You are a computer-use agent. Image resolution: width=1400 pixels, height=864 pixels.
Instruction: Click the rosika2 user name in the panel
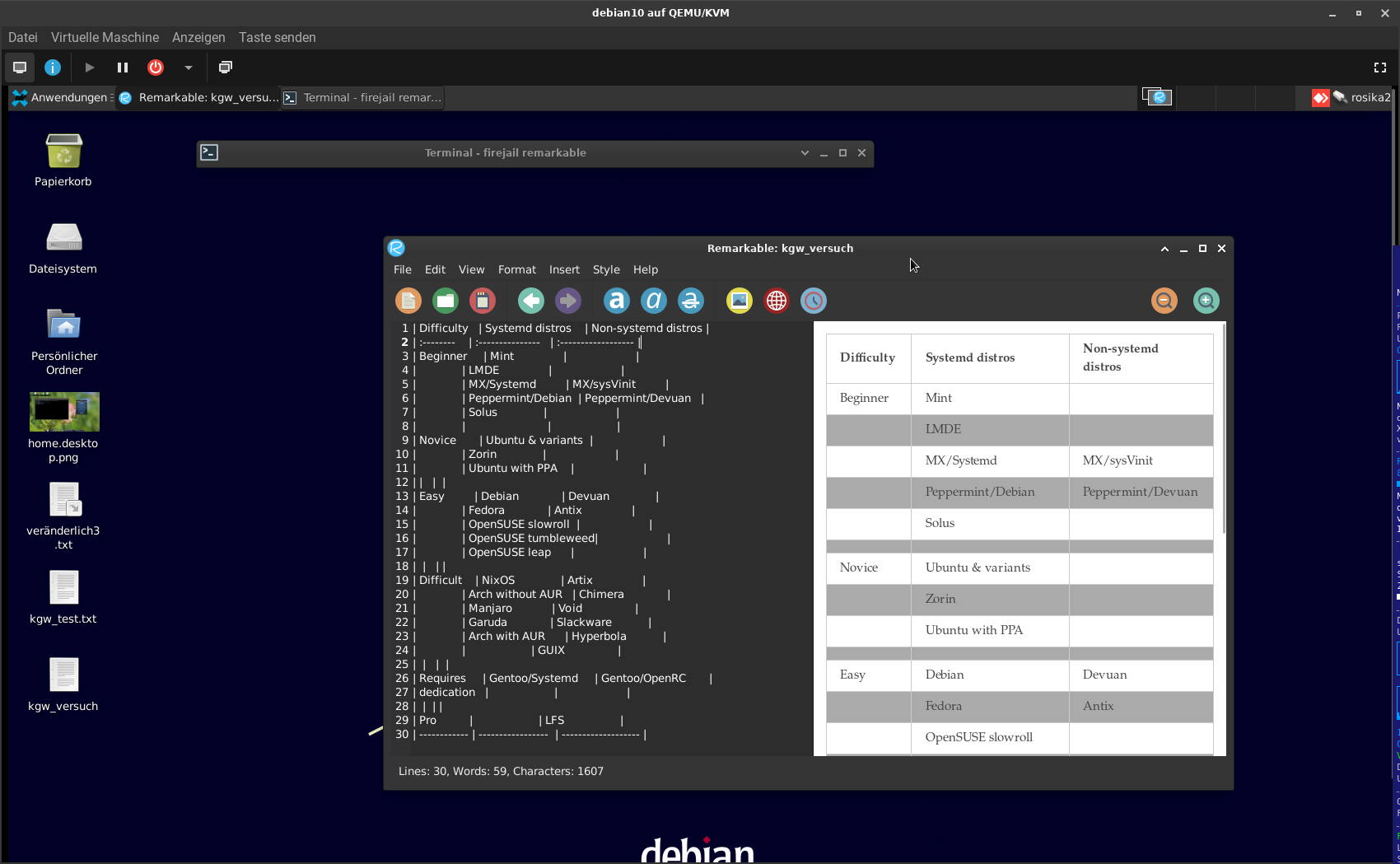(x=1370, y=97)
